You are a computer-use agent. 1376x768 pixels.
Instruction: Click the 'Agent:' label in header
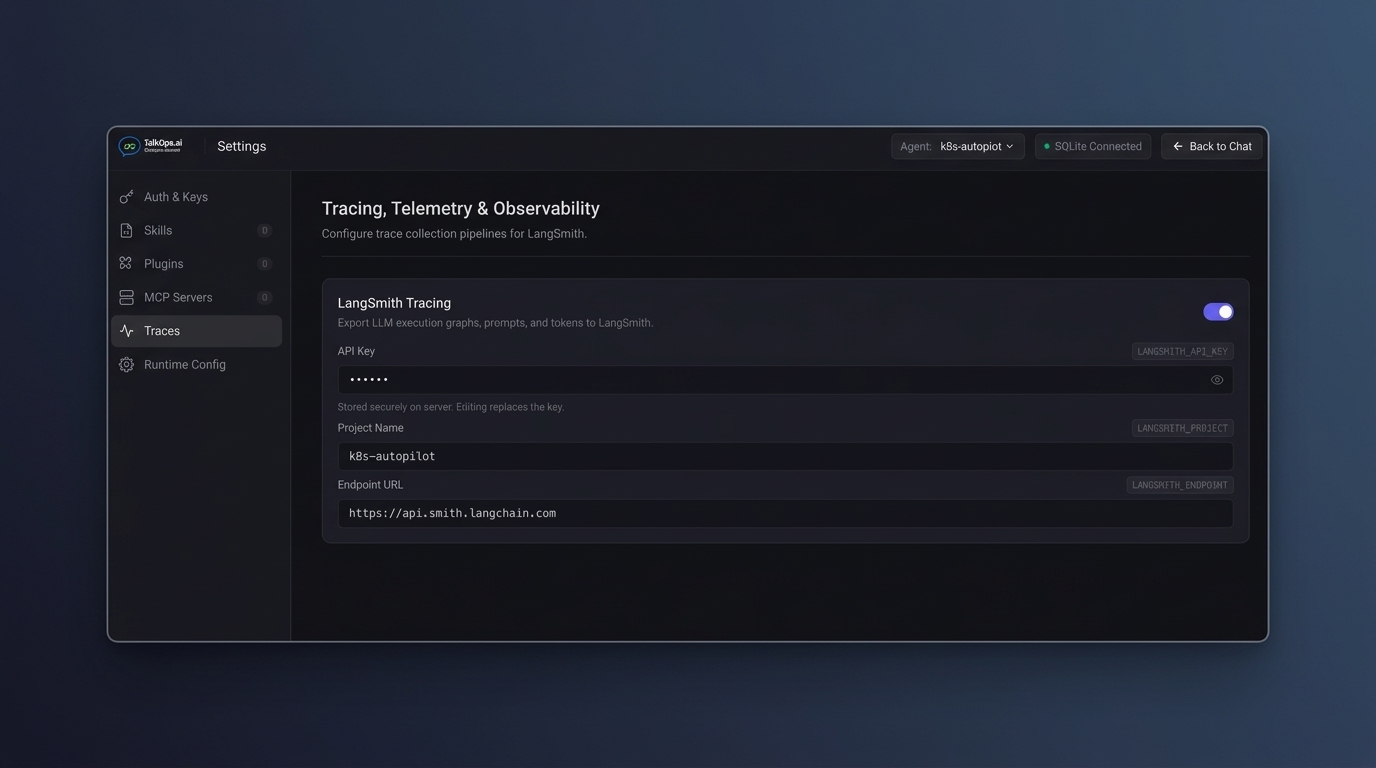click(x=916, y=146)
